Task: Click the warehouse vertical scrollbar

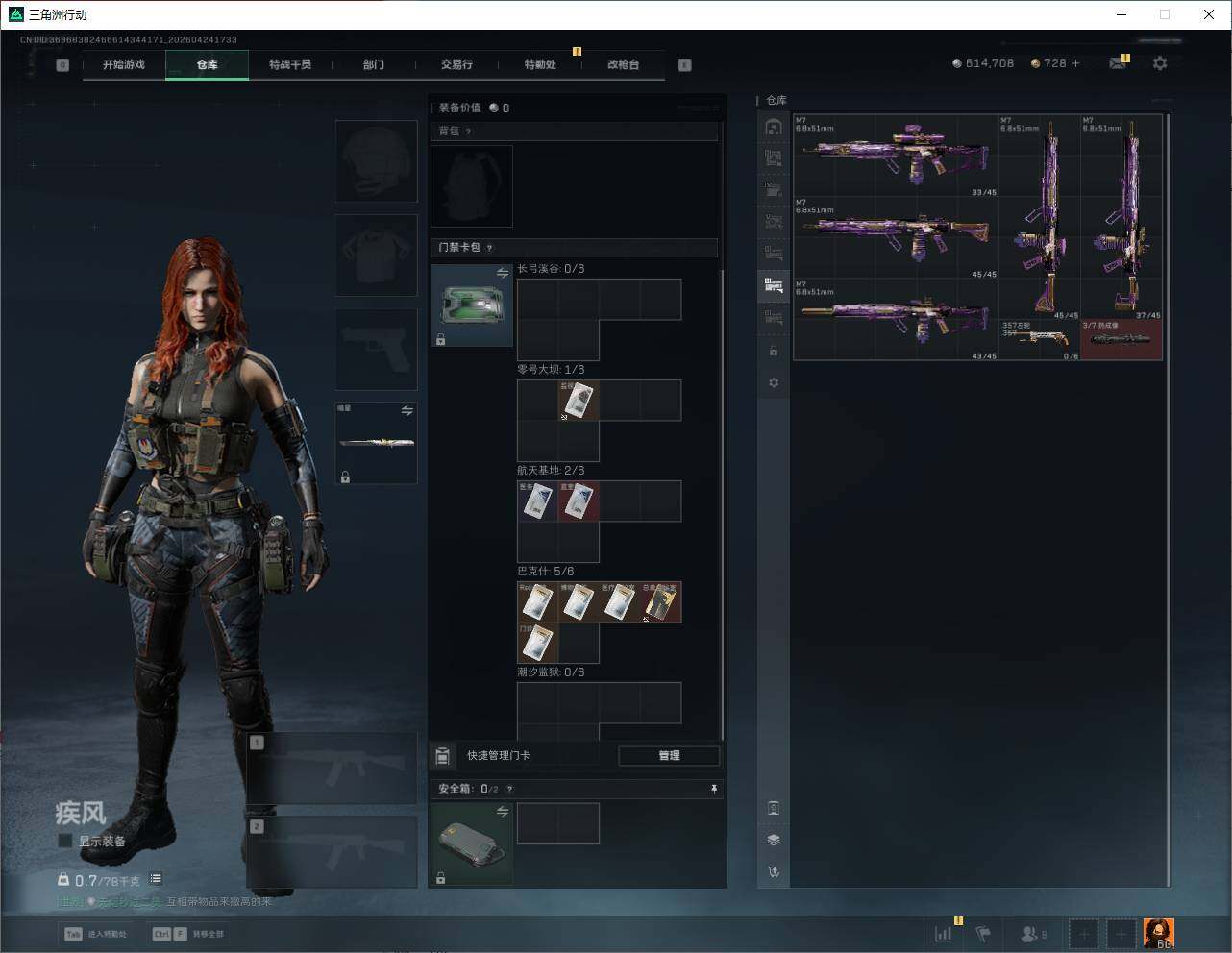Action: point(1168,500)
